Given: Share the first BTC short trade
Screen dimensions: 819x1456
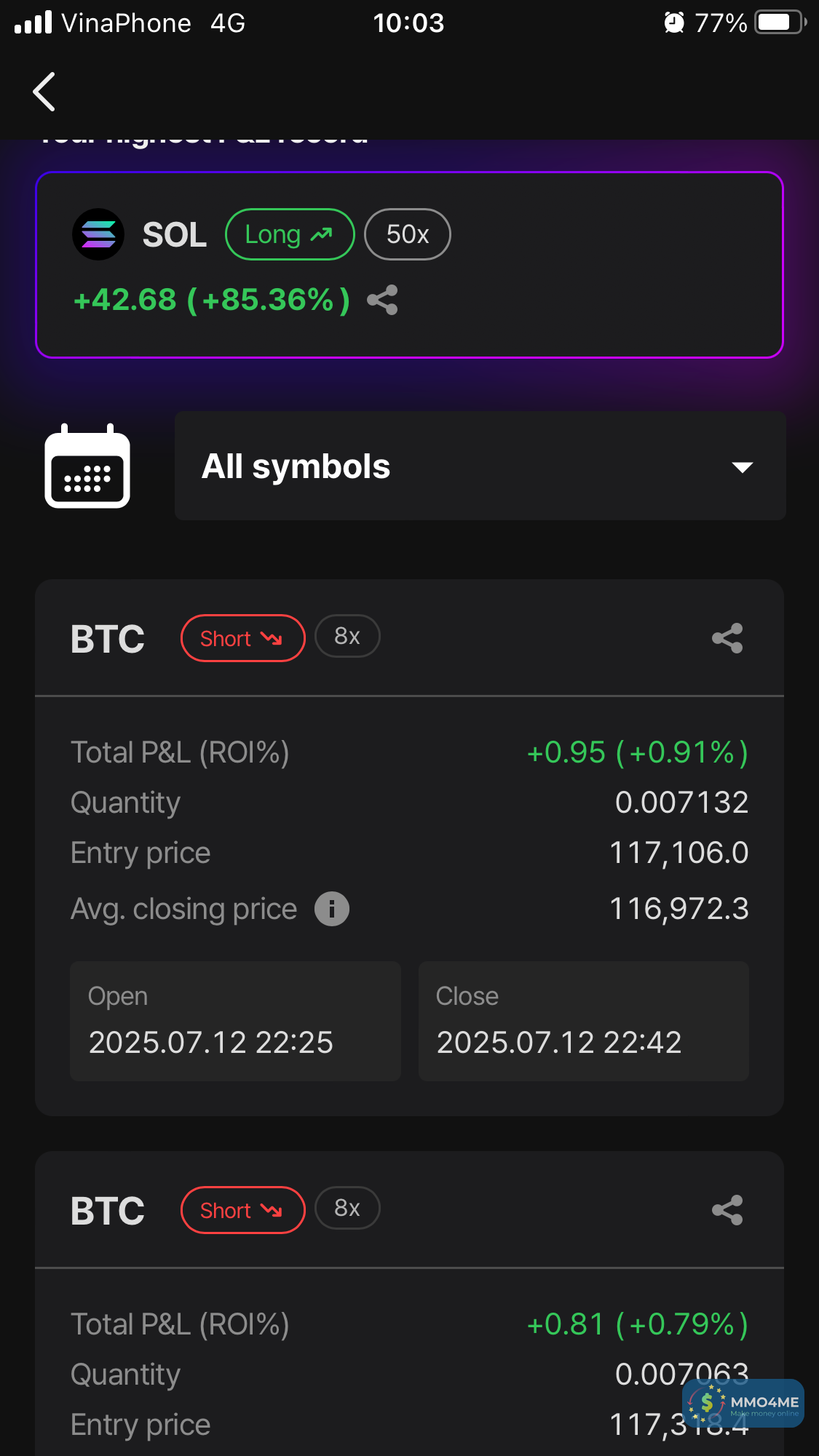Looking at the screenshot, I should point(727,638).
